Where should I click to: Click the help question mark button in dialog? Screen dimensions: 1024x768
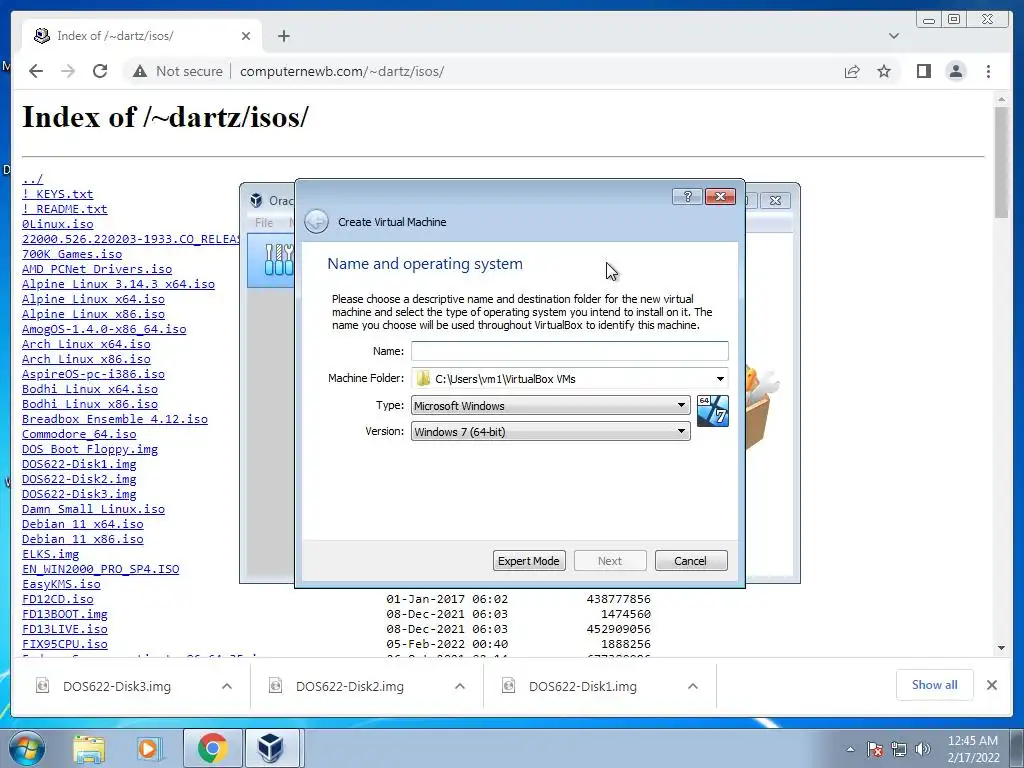pos(687,197)
